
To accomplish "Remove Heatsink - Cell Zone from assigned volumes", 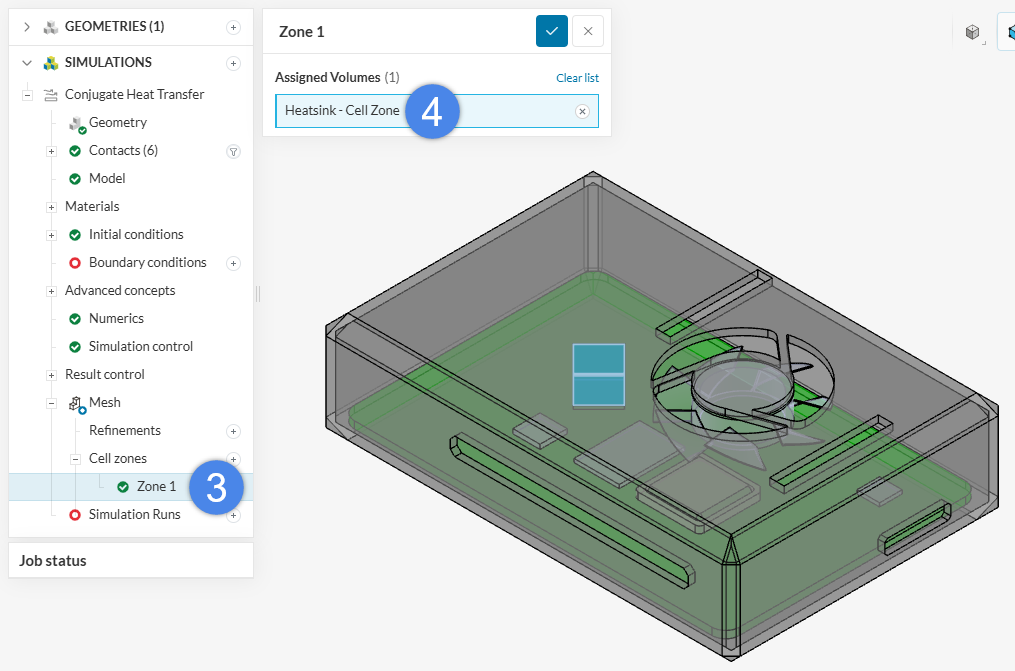I will tap(582, 111).
